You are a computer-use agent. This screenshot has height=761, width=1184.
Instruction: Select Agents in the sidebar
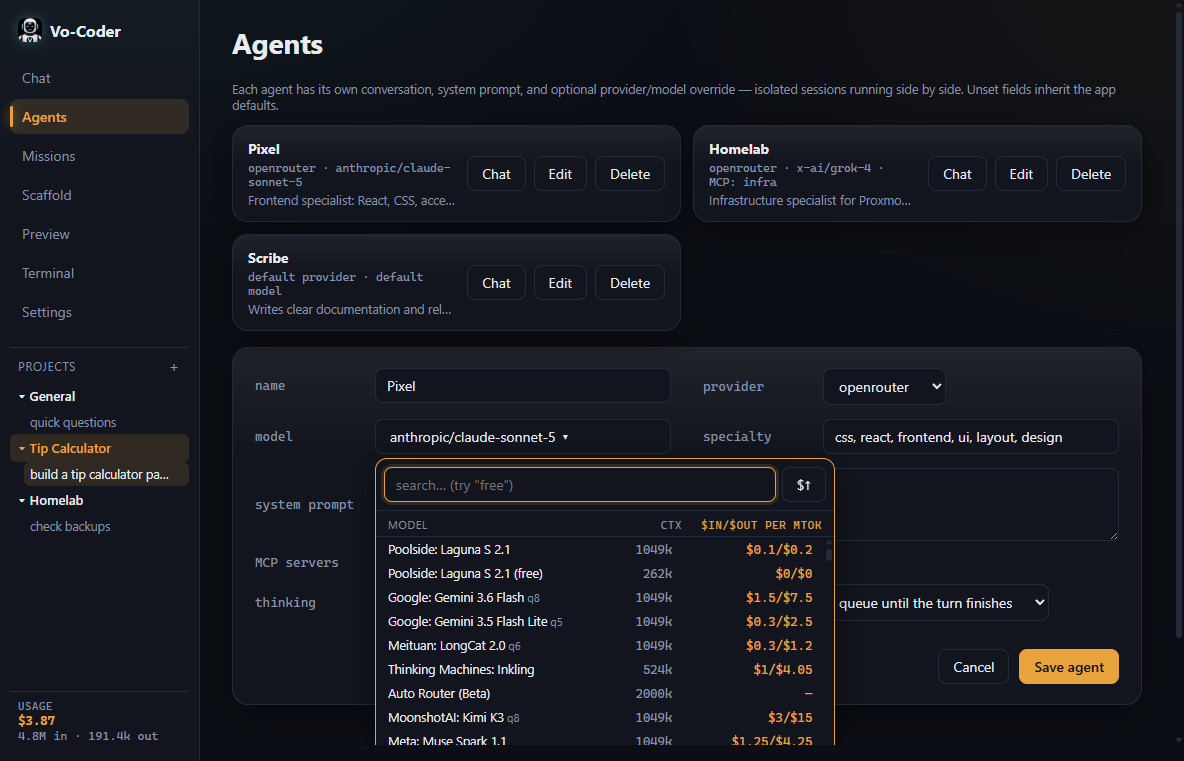[100, 117]
